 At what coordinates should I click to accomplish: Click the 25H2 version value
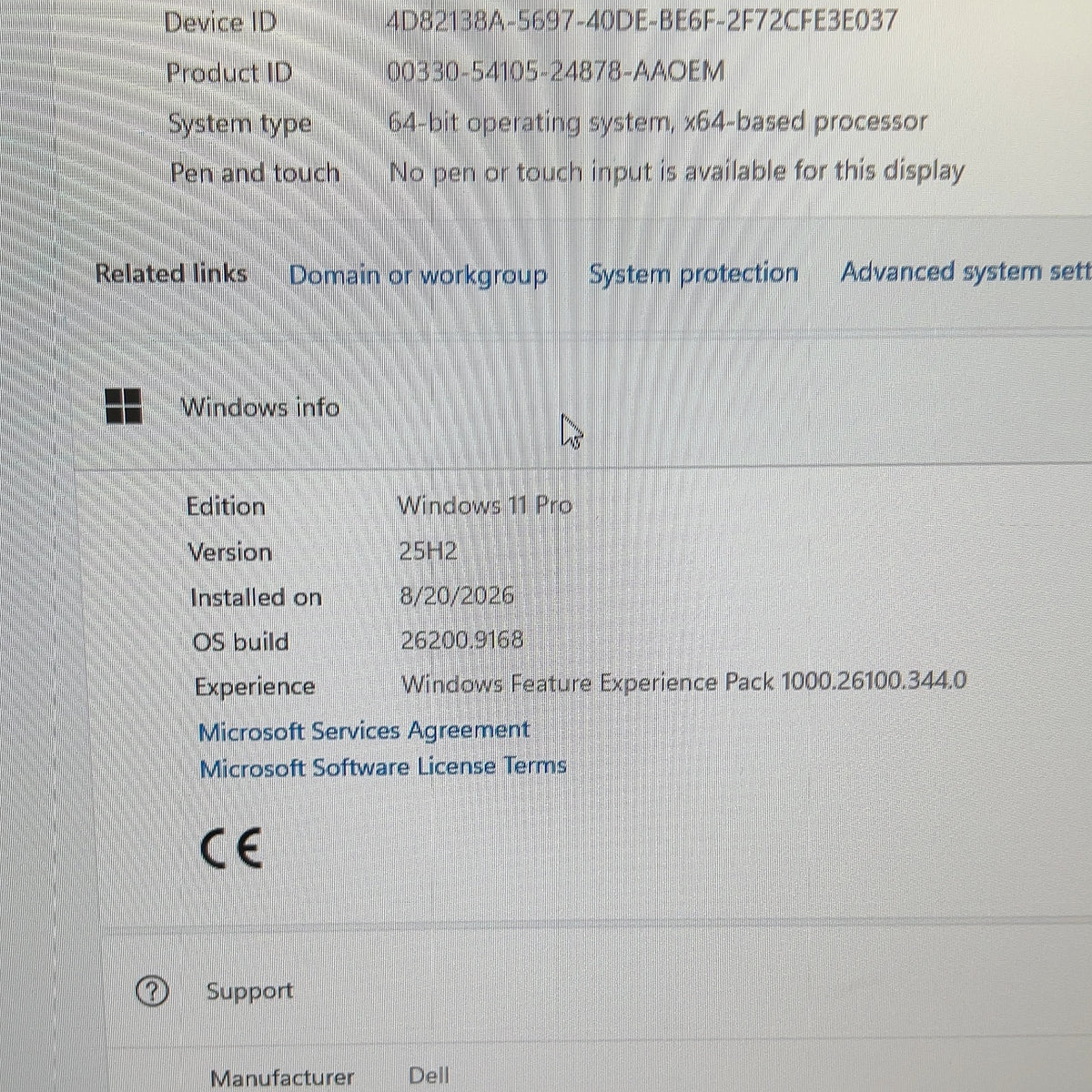click(428, 551)
